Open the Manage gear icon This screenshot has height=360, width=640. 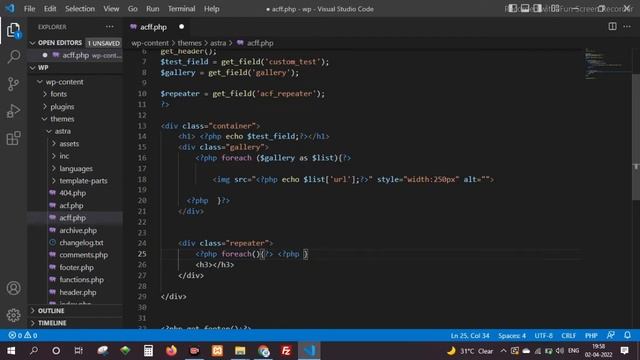click(13, 315)
